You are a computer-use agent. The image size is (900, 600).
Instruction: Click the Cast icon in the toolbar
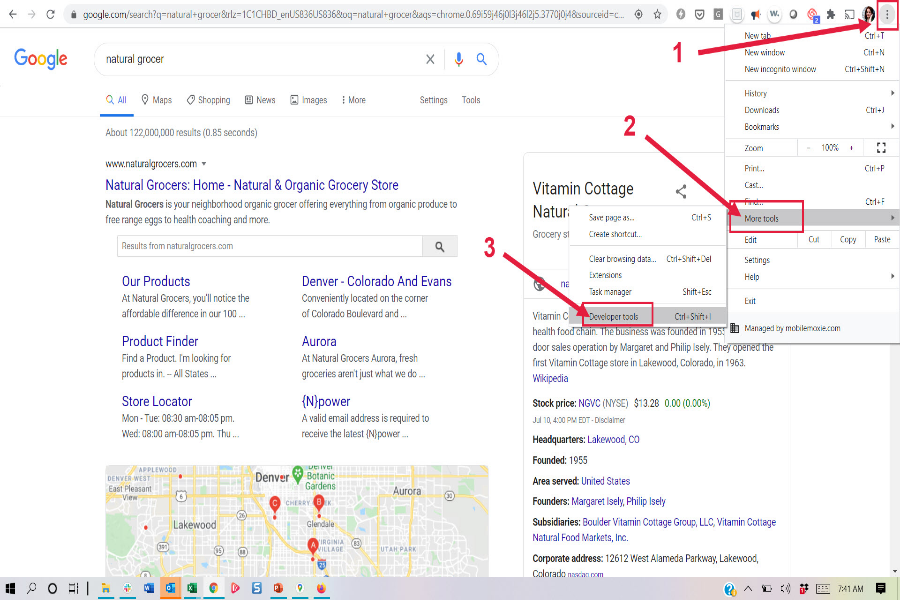click(850, 14)
